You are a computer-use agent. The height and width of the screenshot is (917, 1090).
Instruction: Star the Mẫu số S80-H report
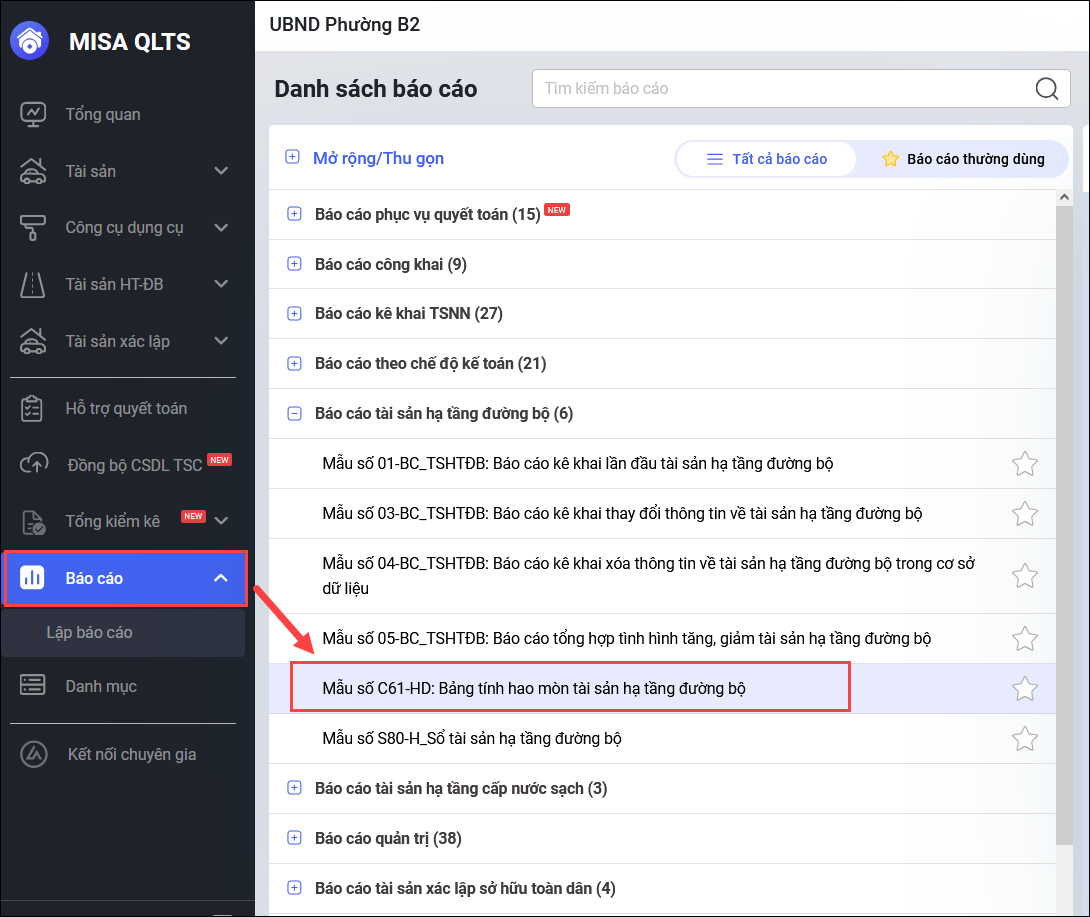[x=1025, y=738]
